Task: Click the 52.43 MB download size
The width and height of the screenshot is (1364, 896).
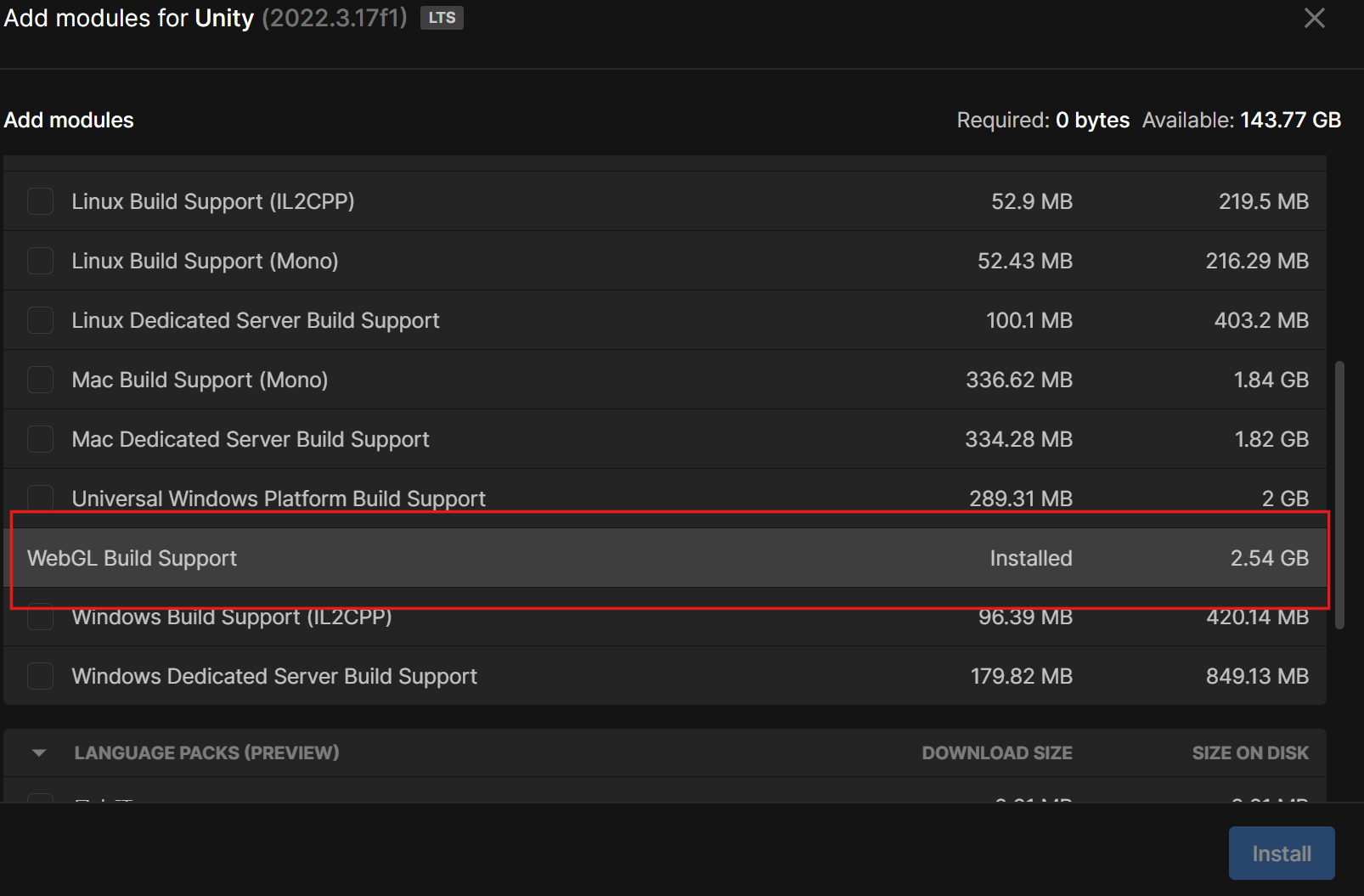Action: (1025, 261)
